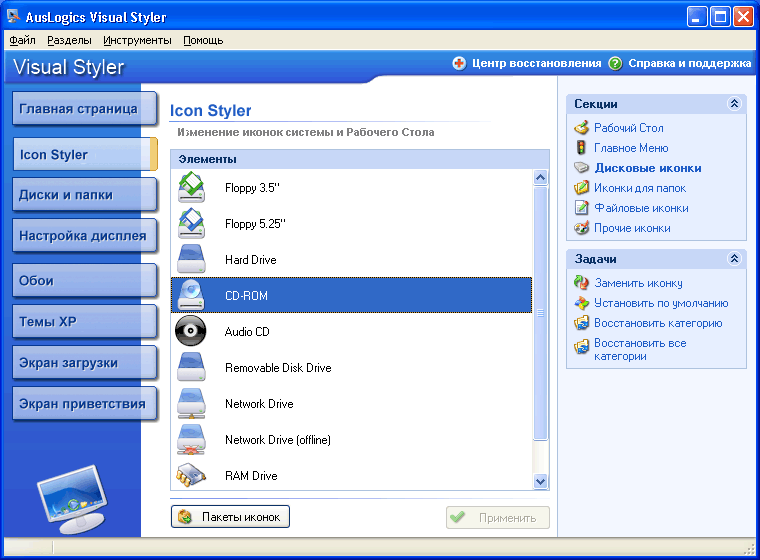
Task: Select the Removable Disk Drive icon
Action: (191, 368)
